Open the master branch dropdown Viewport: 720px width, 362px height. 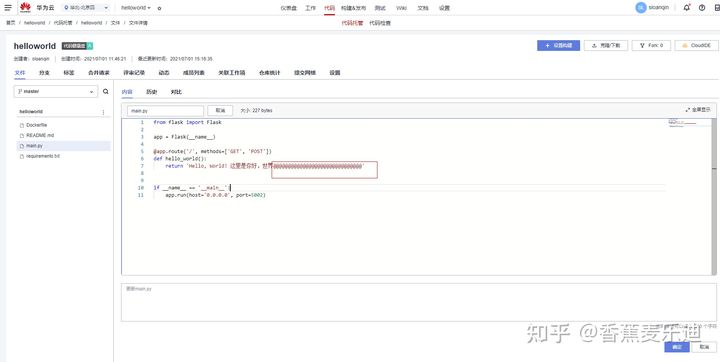(56, 91)
